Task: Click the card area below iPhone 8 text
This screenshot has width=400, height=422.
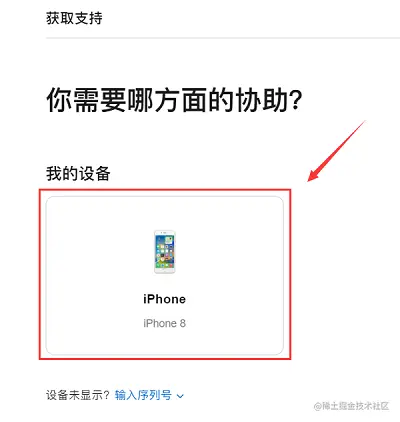Action: pos(165,343)
